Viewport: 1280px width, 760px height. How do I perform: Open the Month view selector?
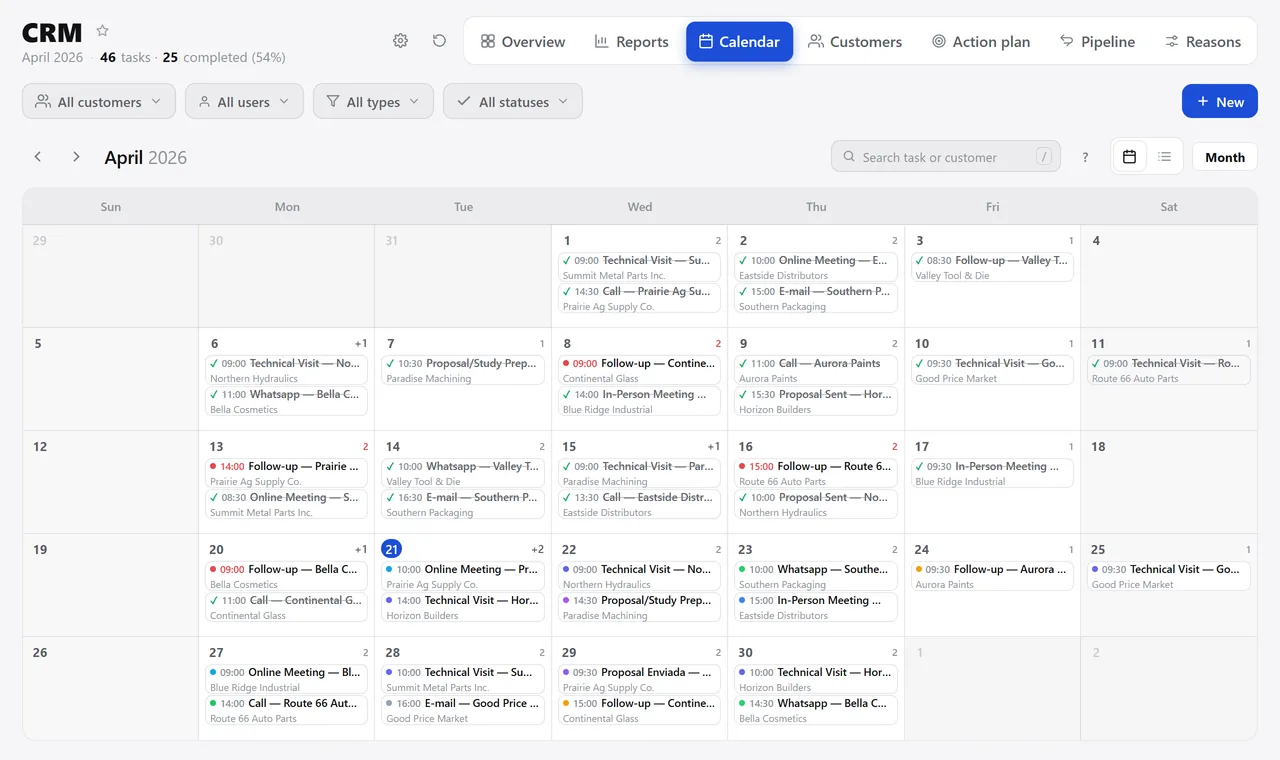pyautogui.click(x=1224, y=157)
